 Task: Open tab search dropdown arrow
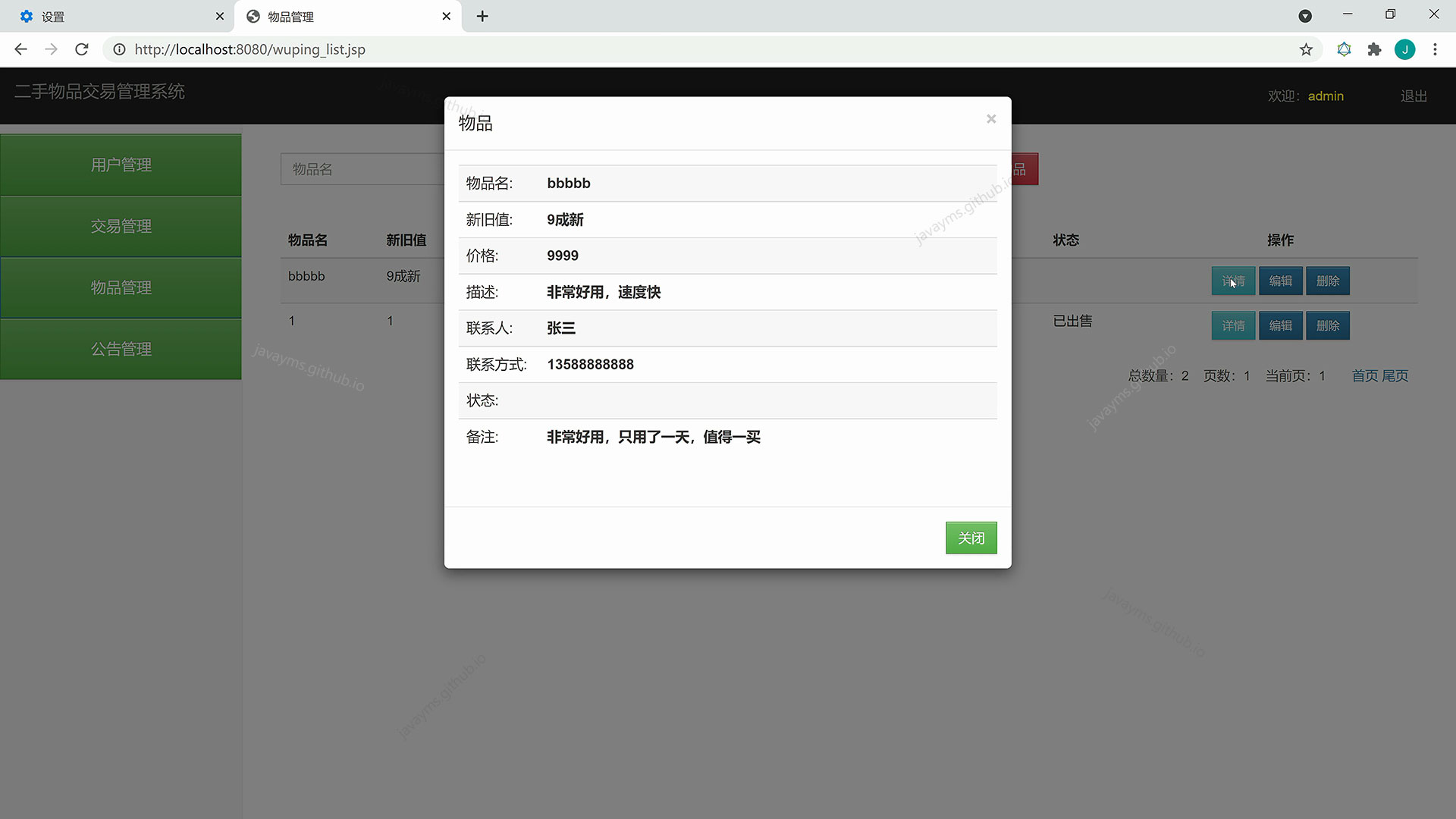pos(1305,16)
